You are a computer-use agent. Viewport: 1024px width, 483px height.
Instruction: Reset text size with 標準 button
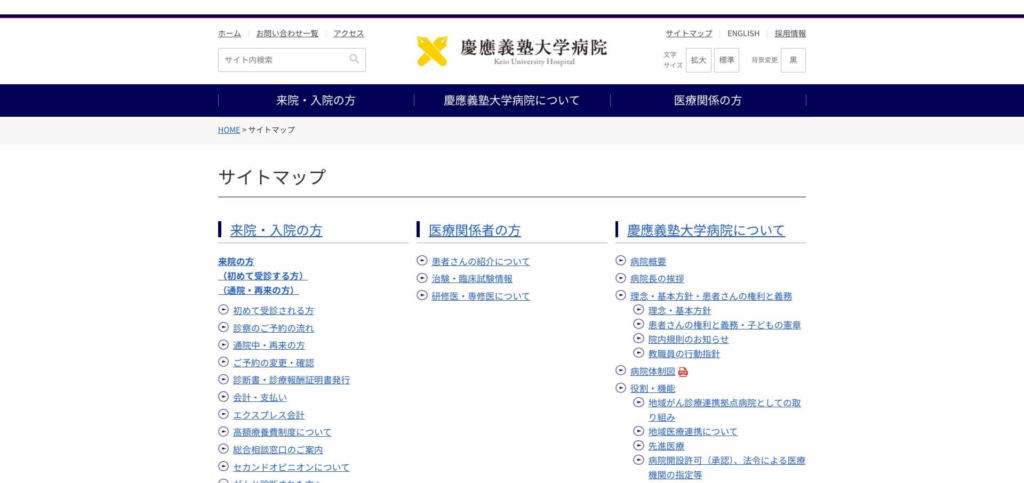pyautogui.click(x=726, y=60)
